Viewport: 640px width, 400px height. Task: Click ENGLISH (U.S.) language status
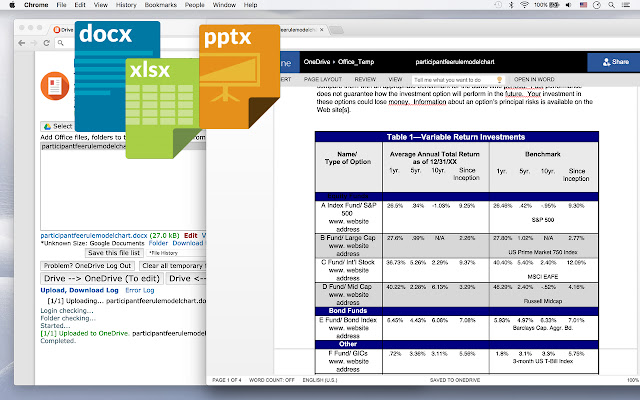(x=320, y=380)
